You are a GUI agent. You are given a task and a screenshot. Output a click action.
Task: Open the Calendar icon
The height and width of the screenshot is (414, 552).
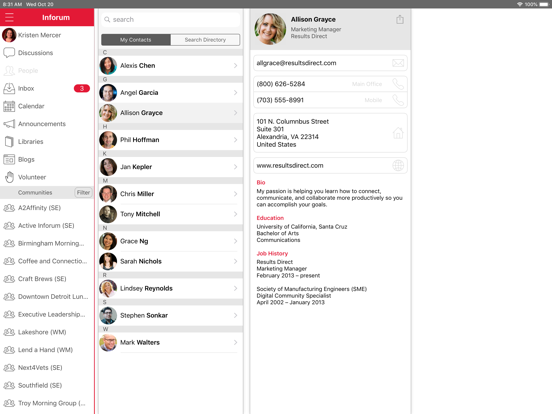pos(9,106)
